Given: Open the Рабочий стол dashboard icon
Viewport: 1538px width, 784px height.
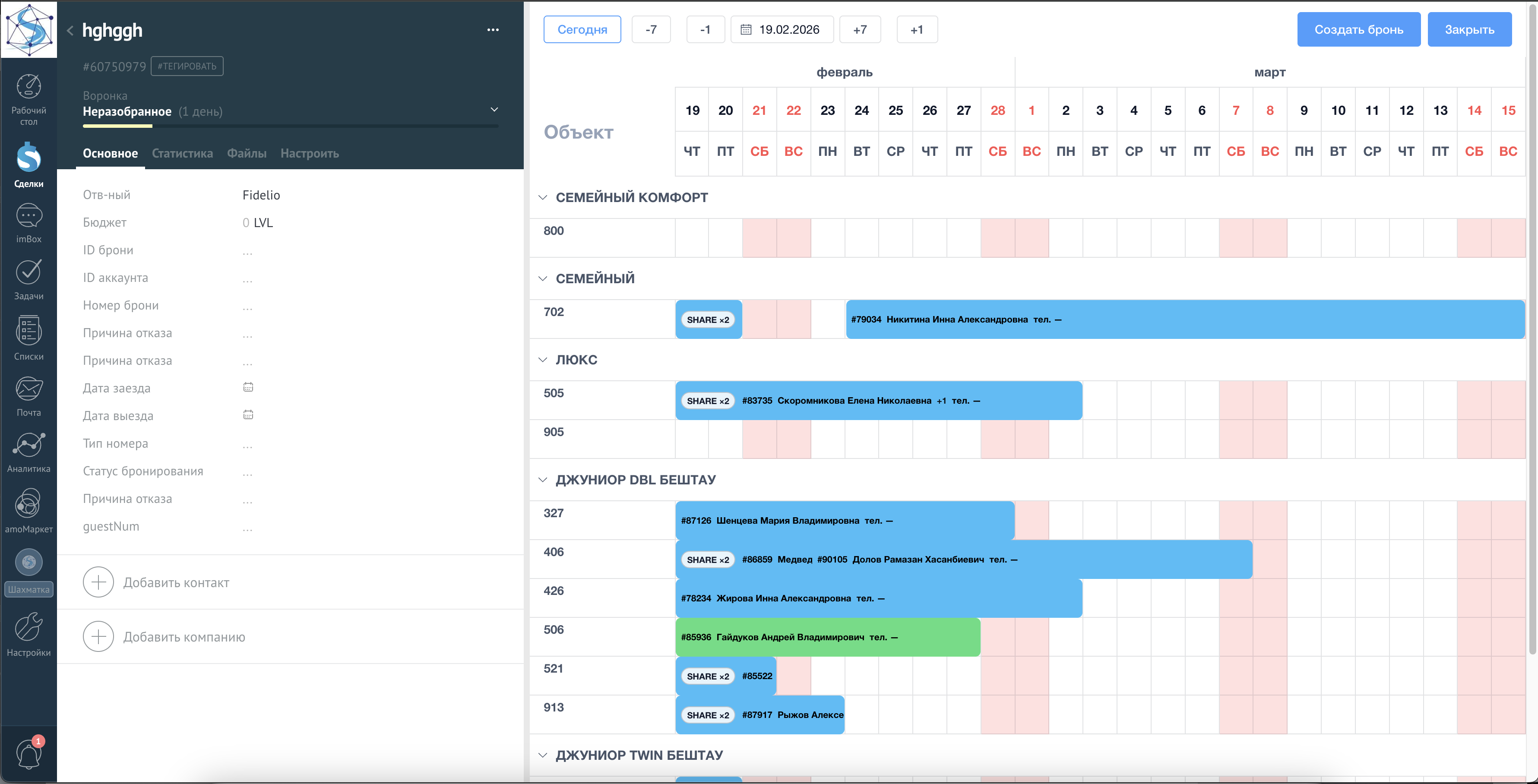Looking at the screenshot, I should tap(28, 87).
